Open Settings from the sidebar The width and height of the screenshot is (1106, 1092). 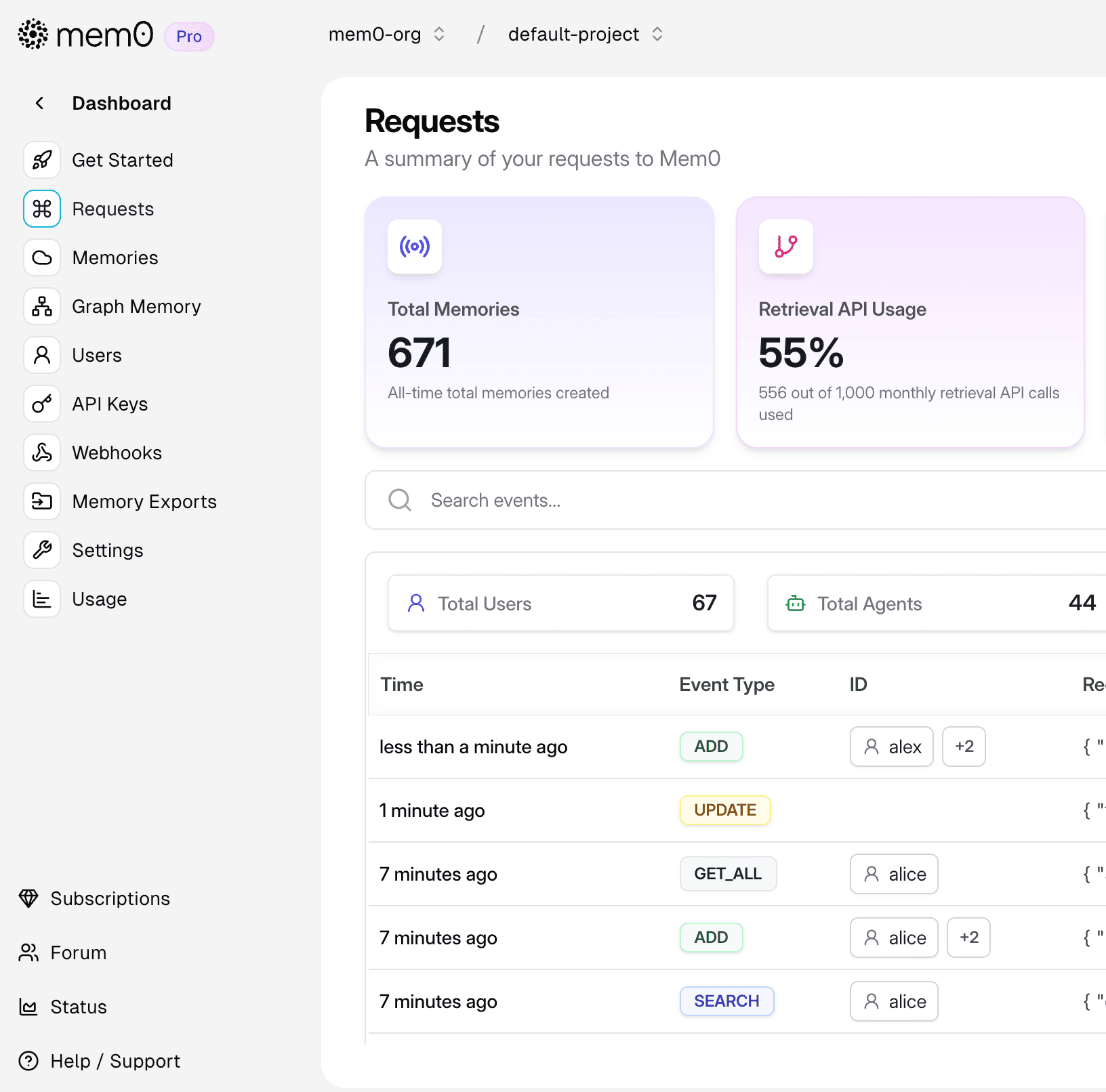coord(108,550)
